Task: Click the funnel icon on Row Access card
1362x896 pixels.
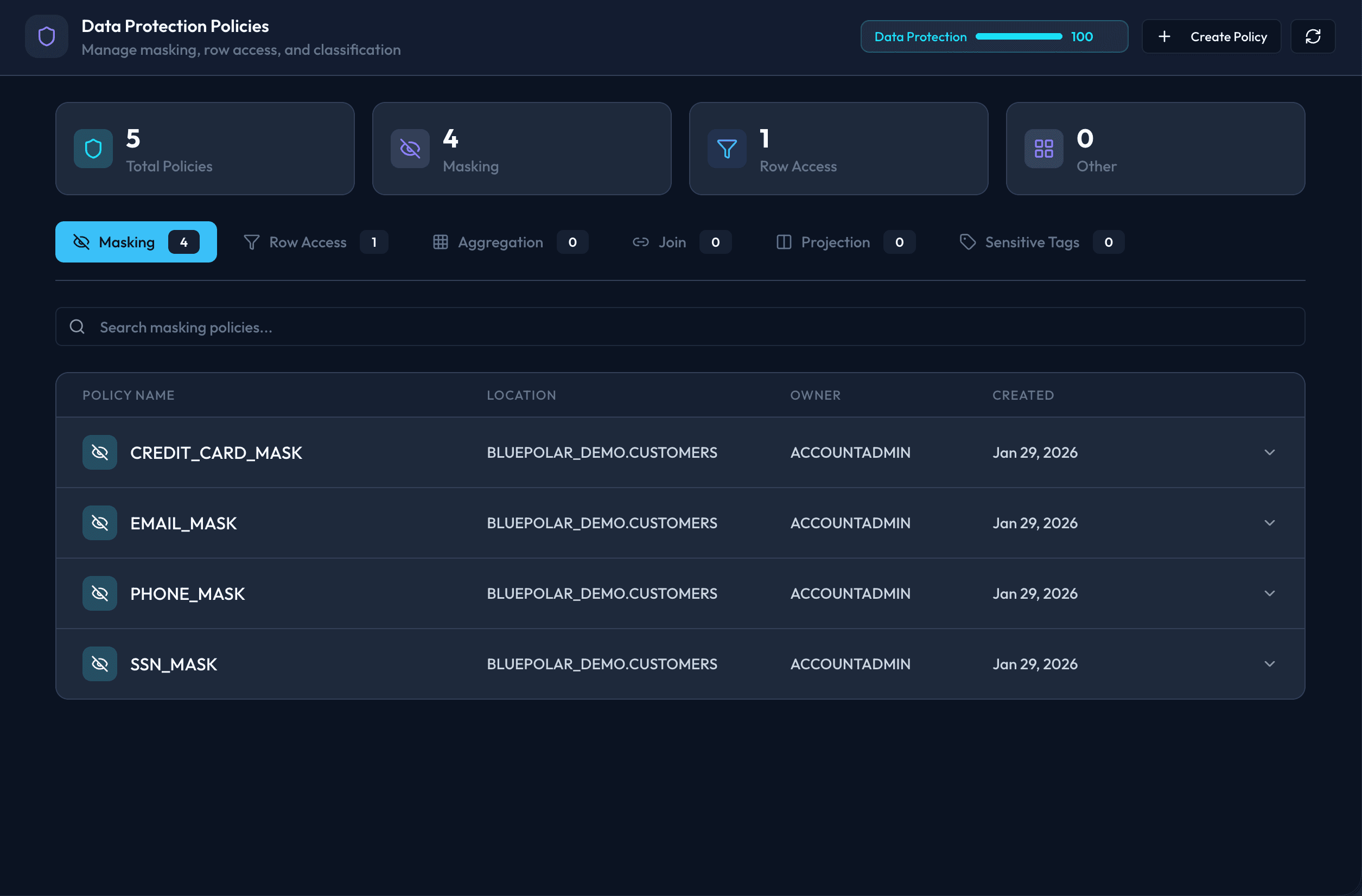Action: click(x=726, y=149)
